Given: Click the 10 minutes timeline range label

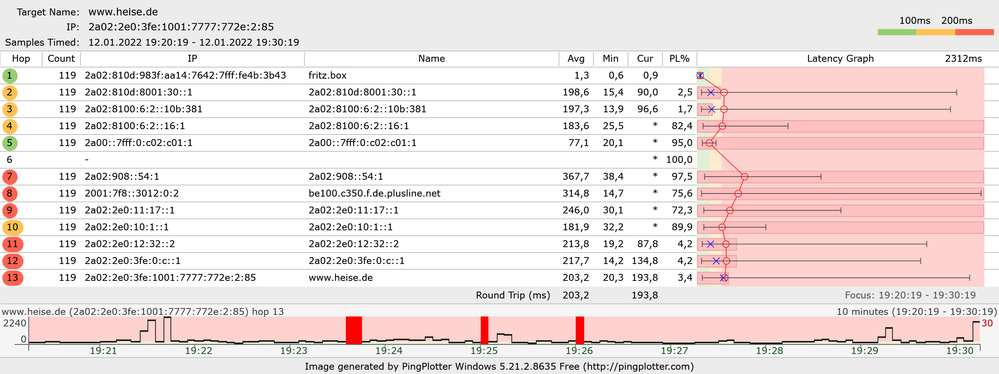Looking at the screenshot, I should coord(916,312).
